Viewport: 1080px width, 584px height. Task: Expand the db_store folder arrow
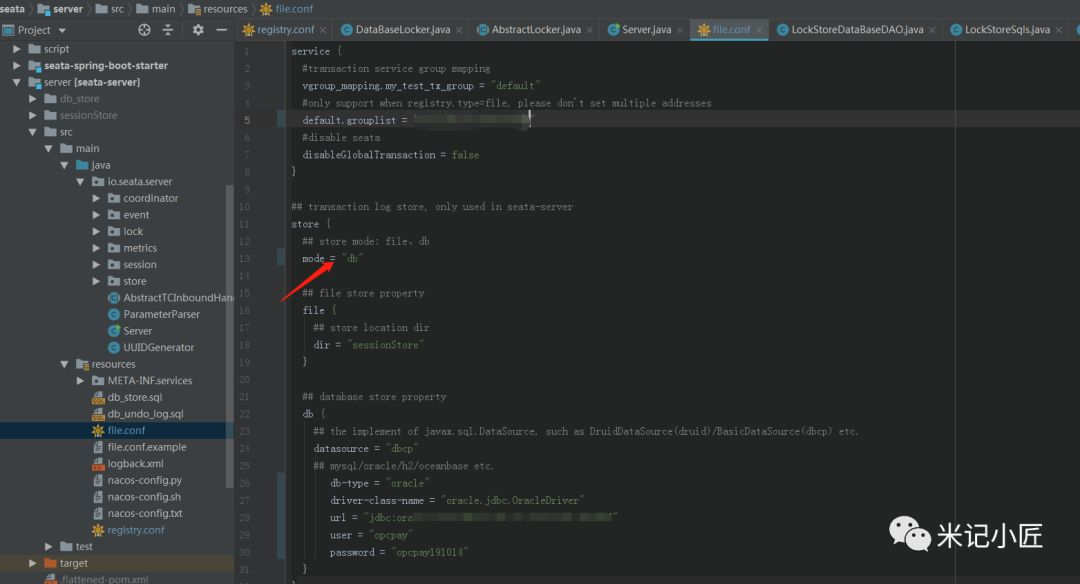tap(32, 98)
